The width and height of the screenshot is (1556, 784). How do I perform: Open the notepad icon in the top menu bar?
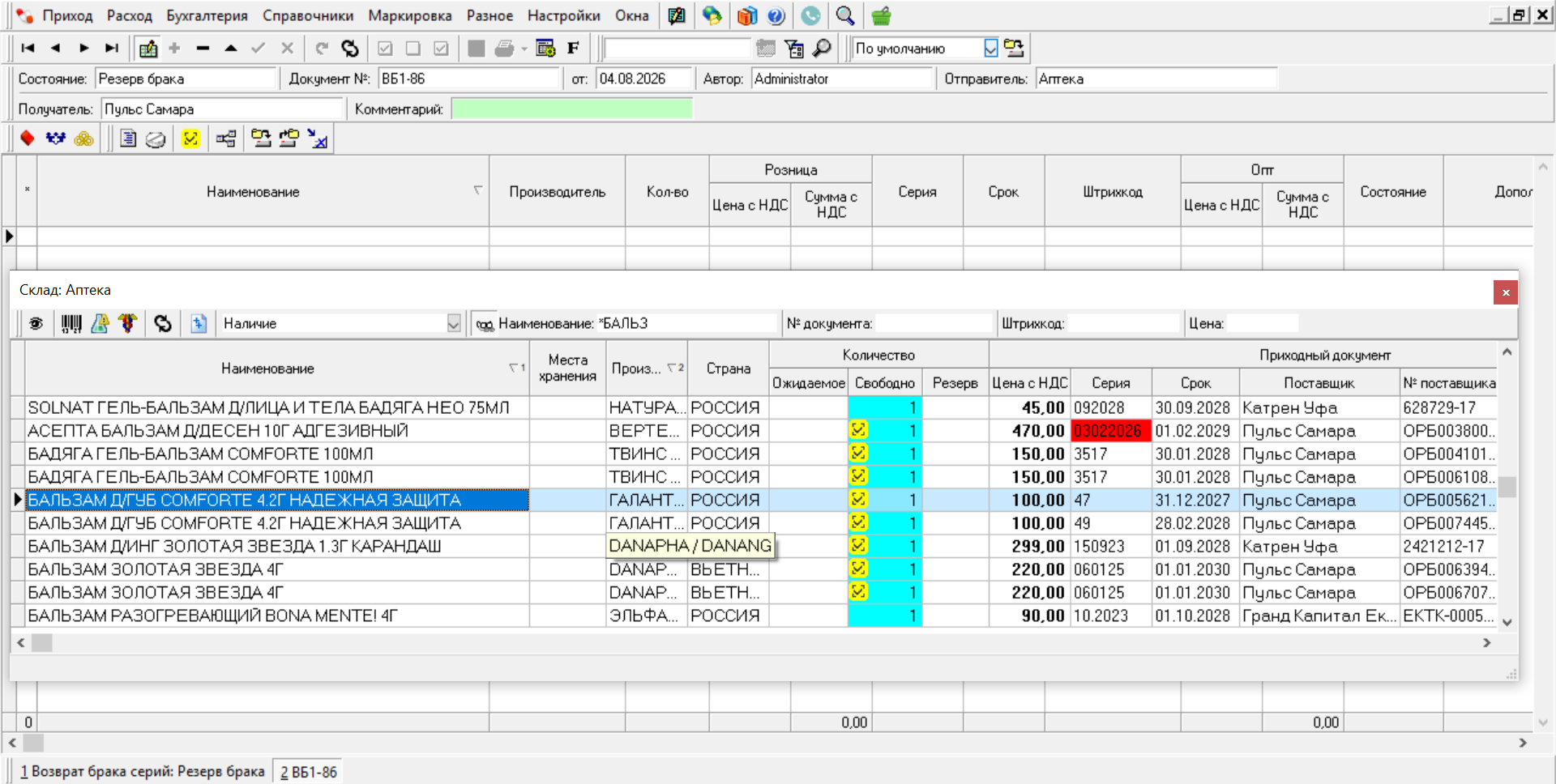coord(677,15)
